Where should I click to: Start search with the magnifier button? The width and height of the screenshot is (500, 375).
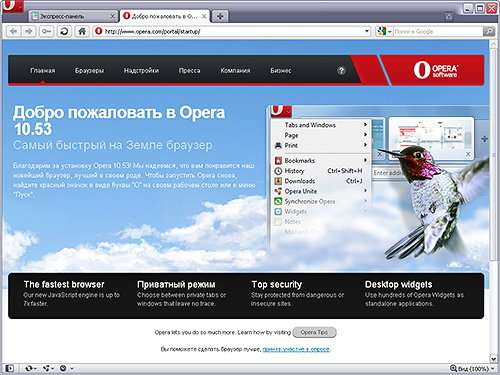489,31
